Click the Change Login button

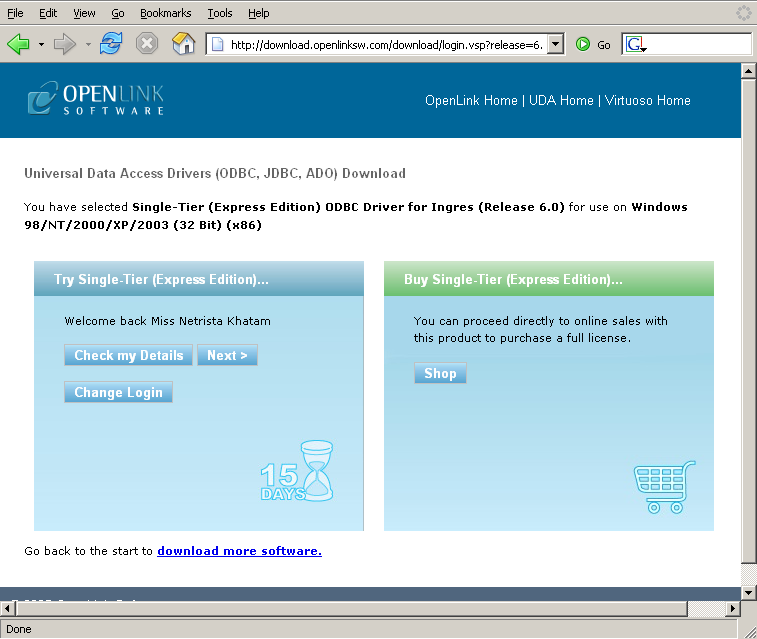click(118, 392)
